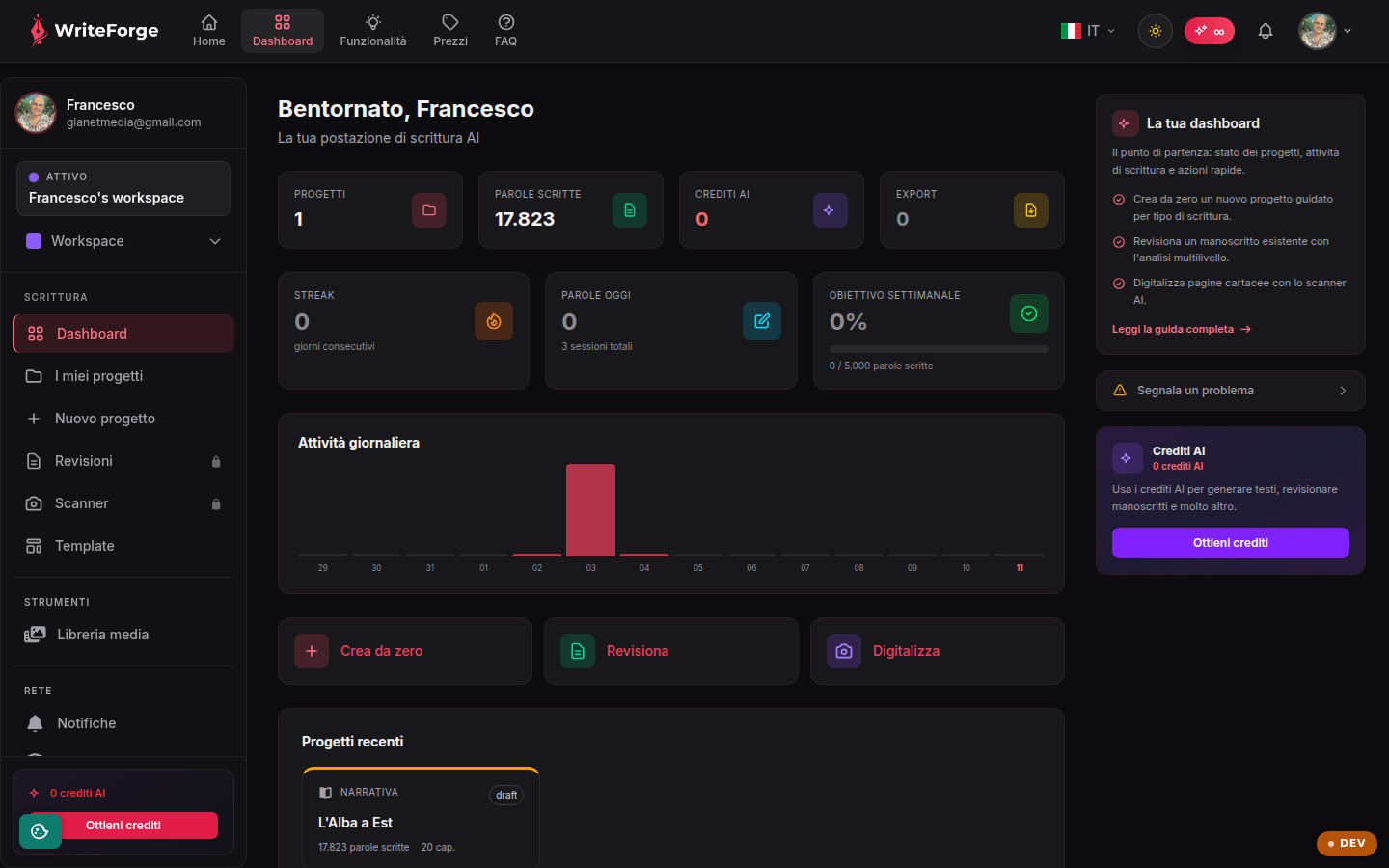Click La tua dashboard sparkle icon
Image resolution: width=1389 pixels, height=868 pixels.
[x=1125, y=123]
